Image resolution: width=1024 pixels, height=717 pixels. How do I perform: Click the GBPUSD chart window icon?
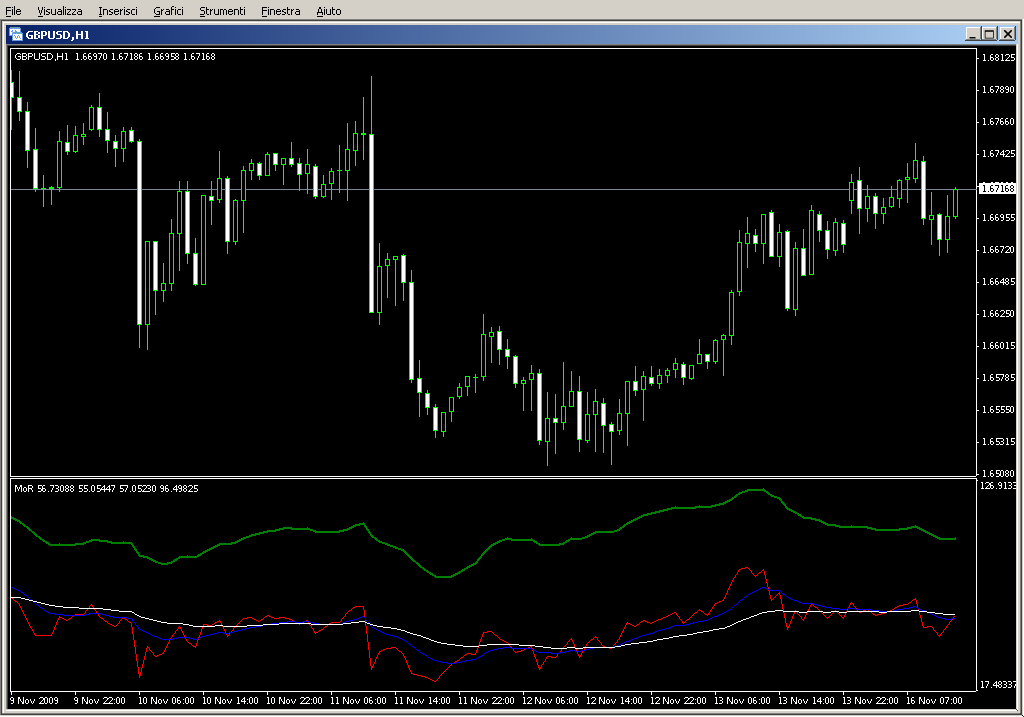point(16,33)
